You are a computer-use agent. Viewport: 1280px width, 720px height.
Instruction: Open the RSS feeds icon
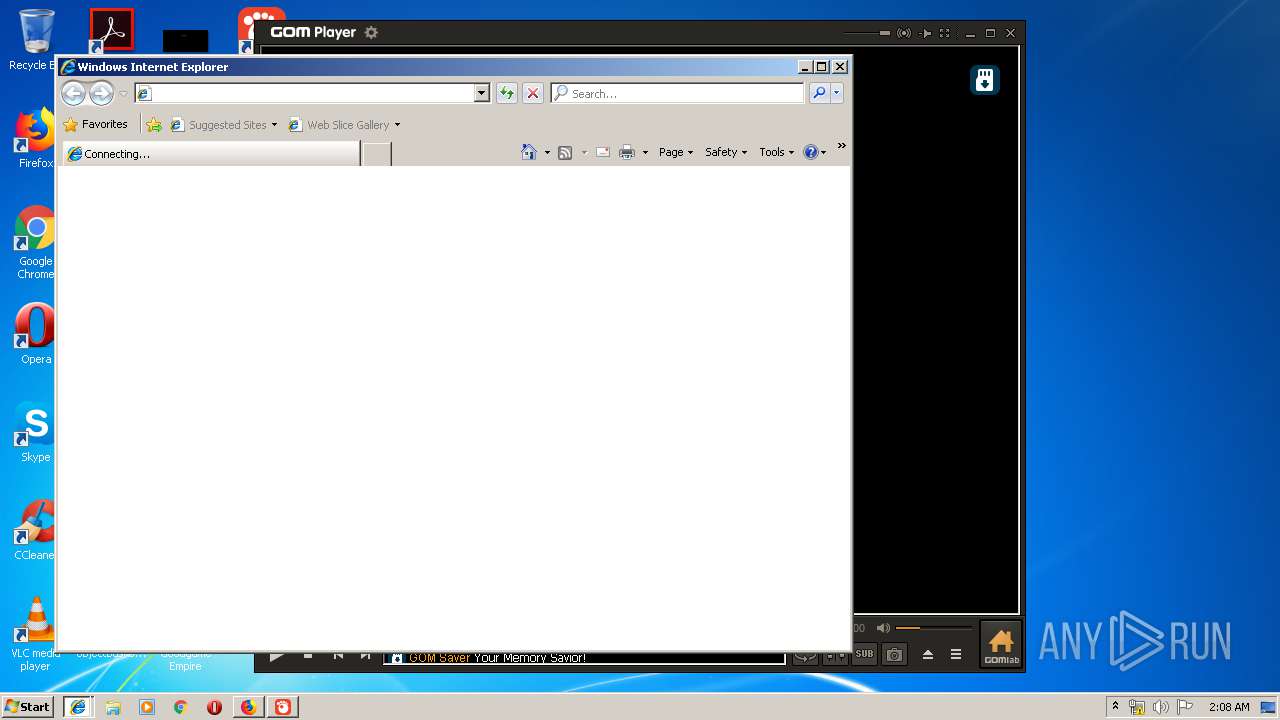[x=565, y=152]
